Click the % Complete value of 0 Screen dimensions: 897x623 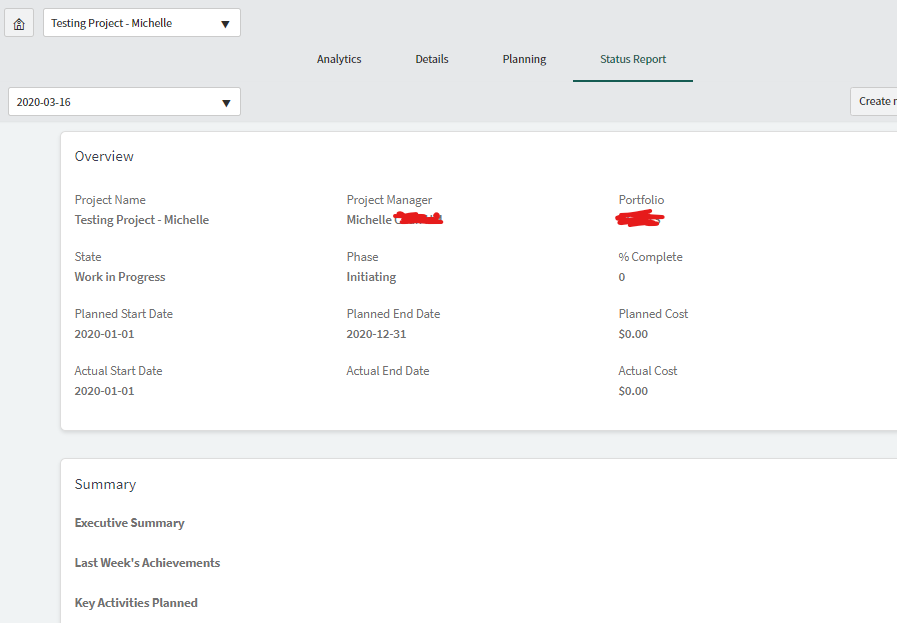point(621,276)
